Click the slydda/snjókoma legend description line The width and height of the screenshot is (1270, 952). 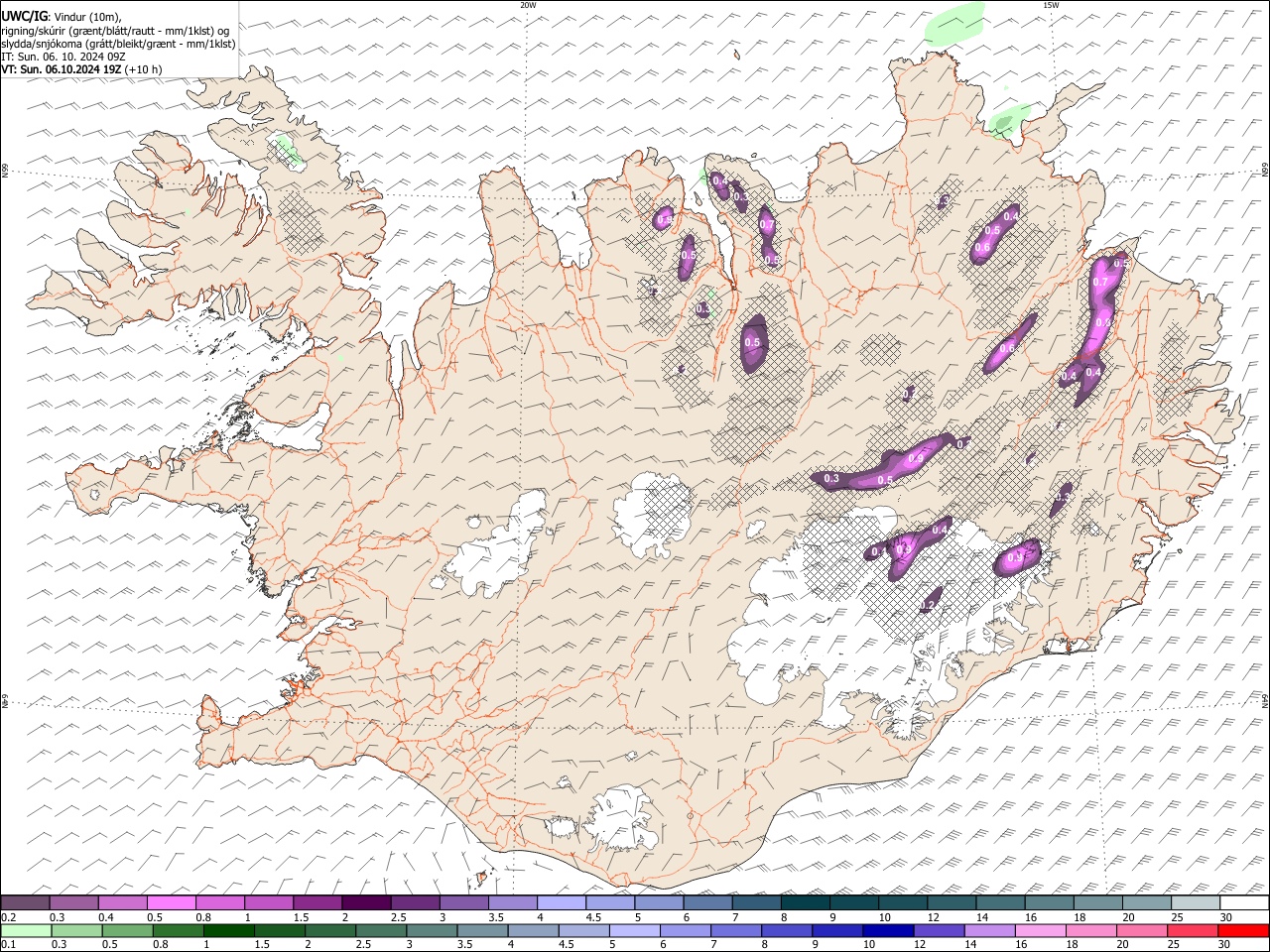118,44
